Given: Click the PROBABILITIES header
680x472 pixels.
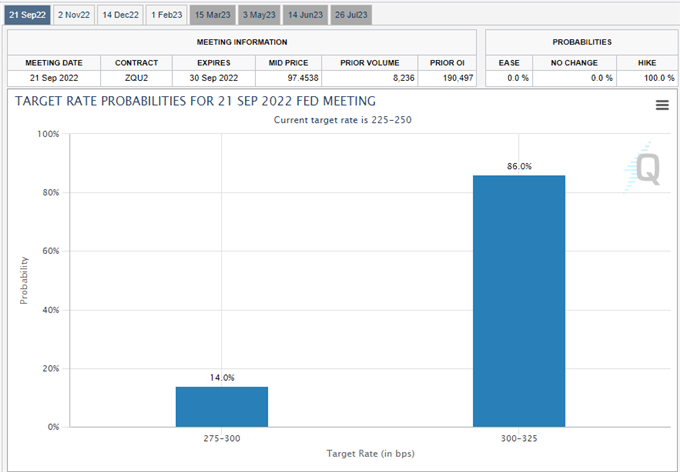Looking at the screenshot, I should pos(582,42).
